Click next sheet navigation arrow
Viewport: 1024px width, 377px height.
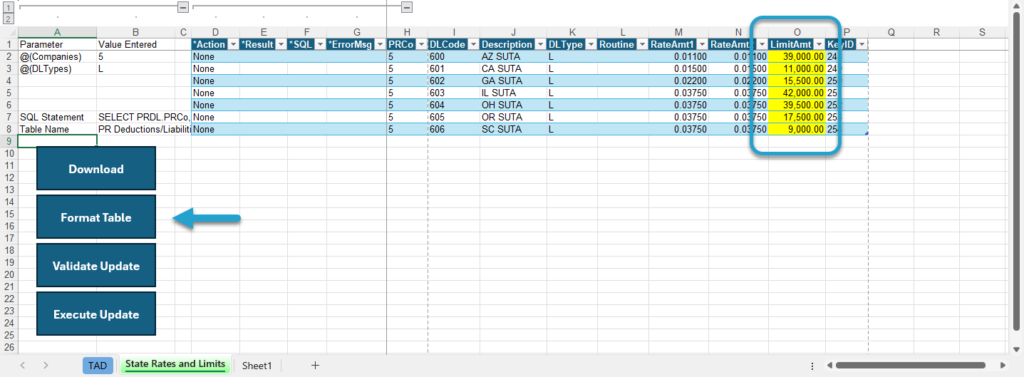(x=46, y=366)
